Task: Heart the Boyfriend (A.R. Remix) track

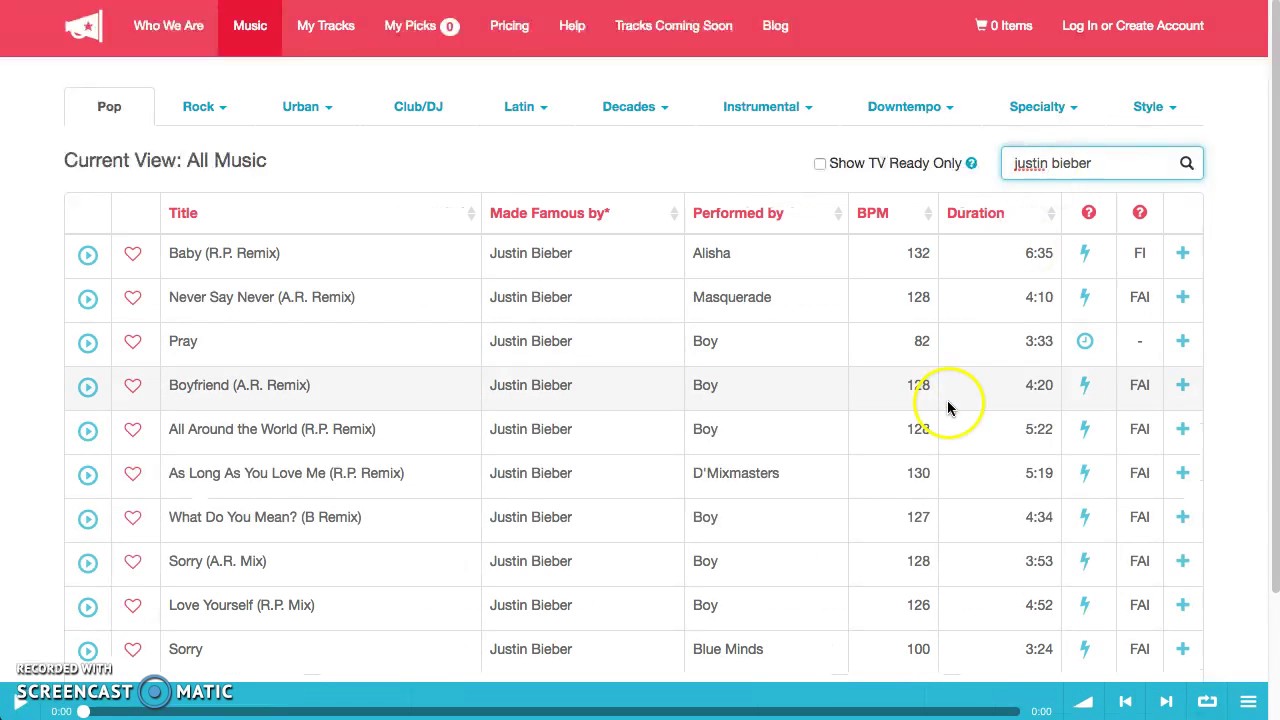Action: (x=133, y=386)
